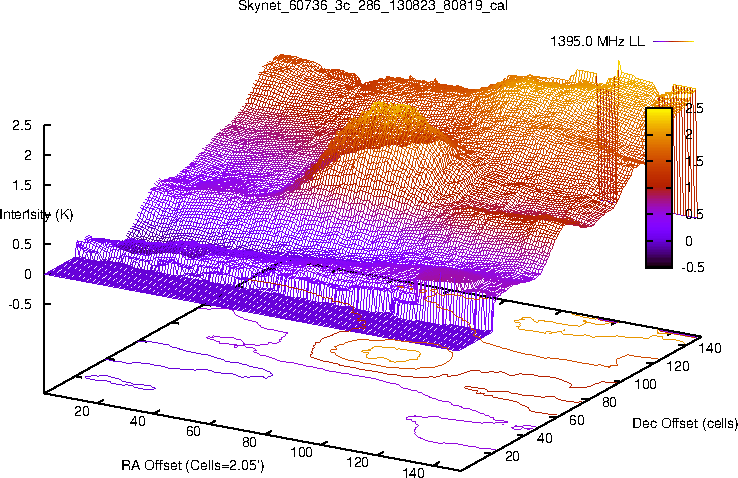
Task: Click the plot title Skynet_60736_3c_286_130823_80819_cal
Action: click(x=373, y=6)
